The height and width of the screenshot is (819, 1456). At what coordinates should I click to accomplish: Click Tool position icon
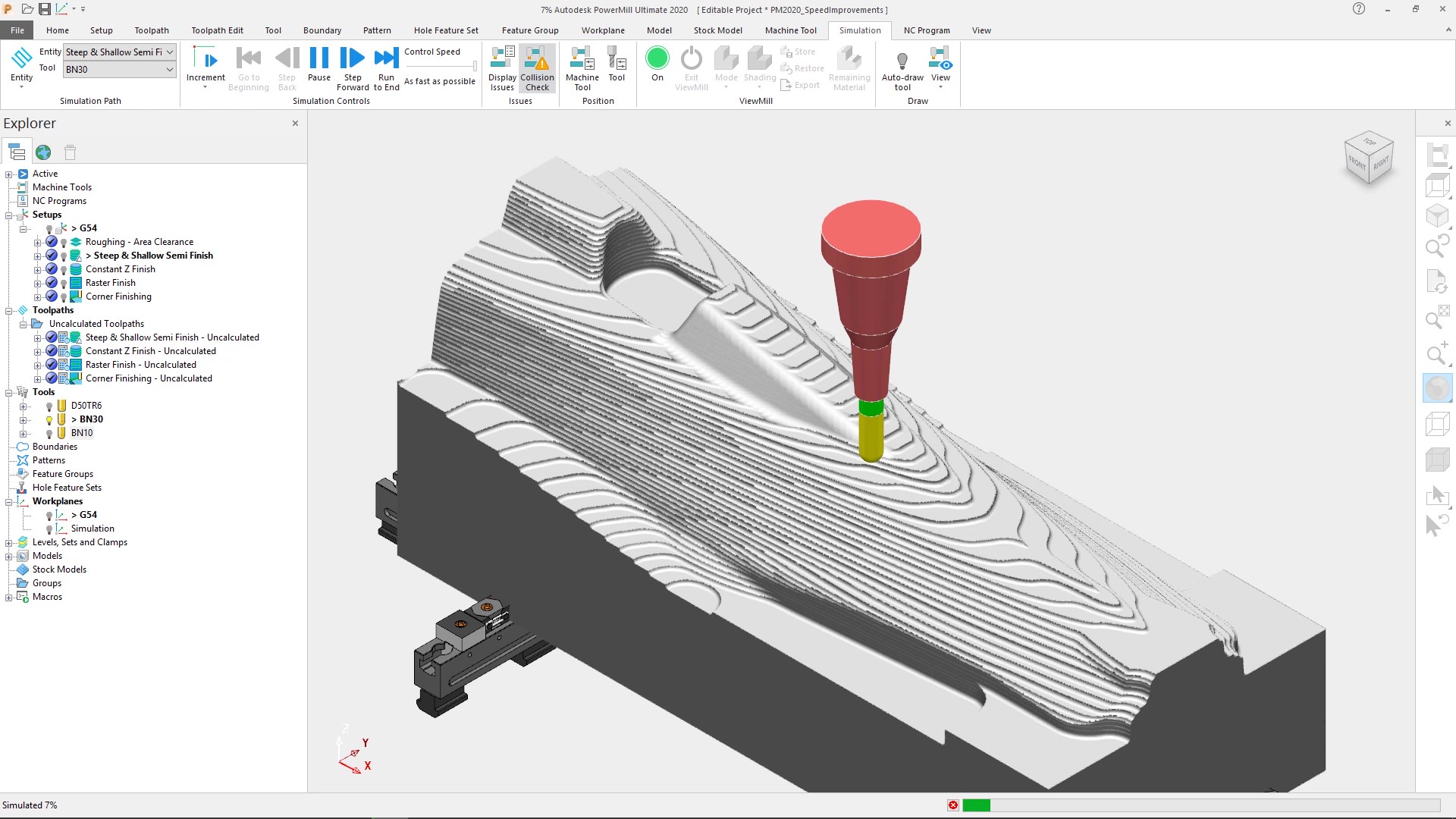[x=617, y=64]
